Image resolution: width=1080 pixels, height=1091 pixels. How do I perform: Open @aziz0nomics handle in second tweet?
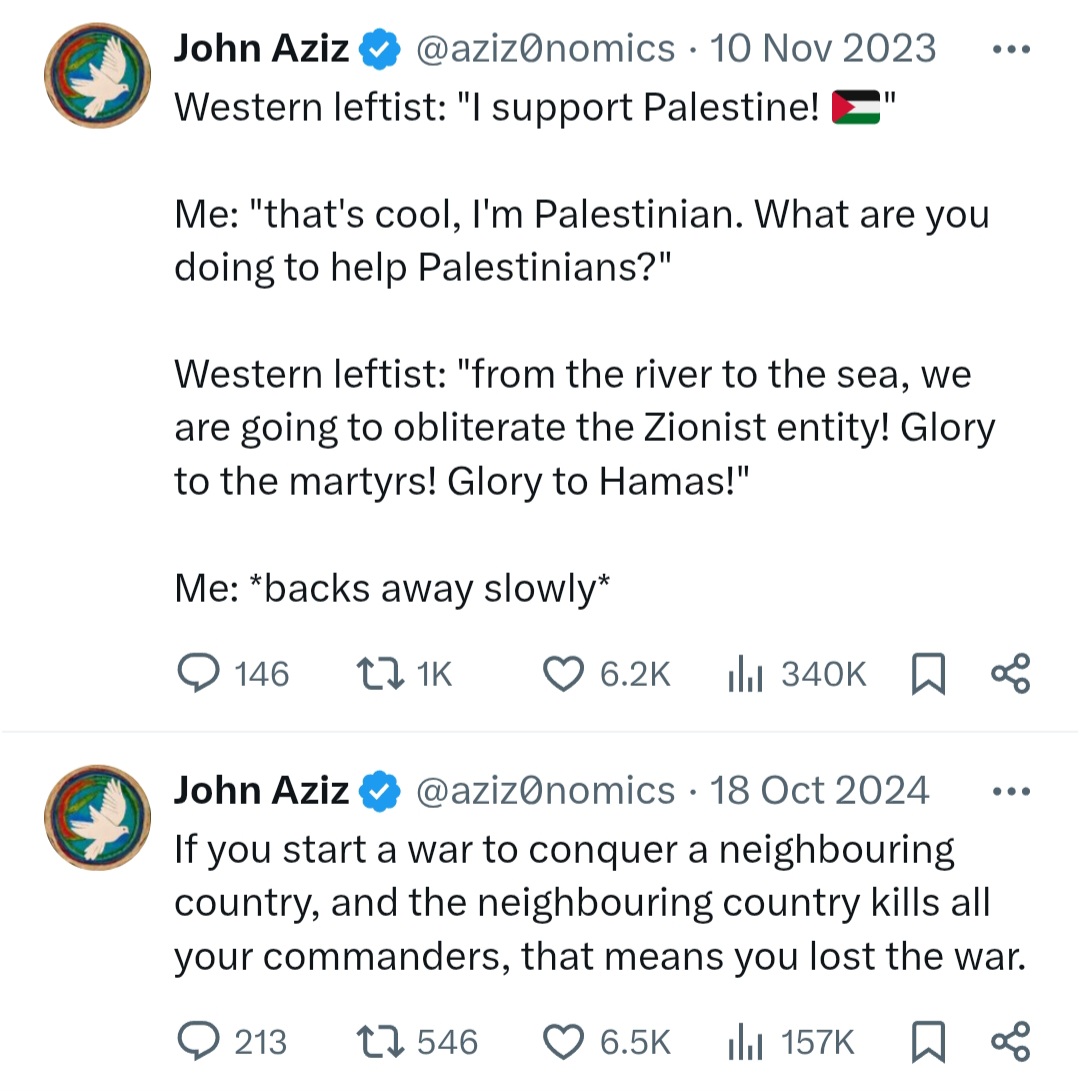546,791
